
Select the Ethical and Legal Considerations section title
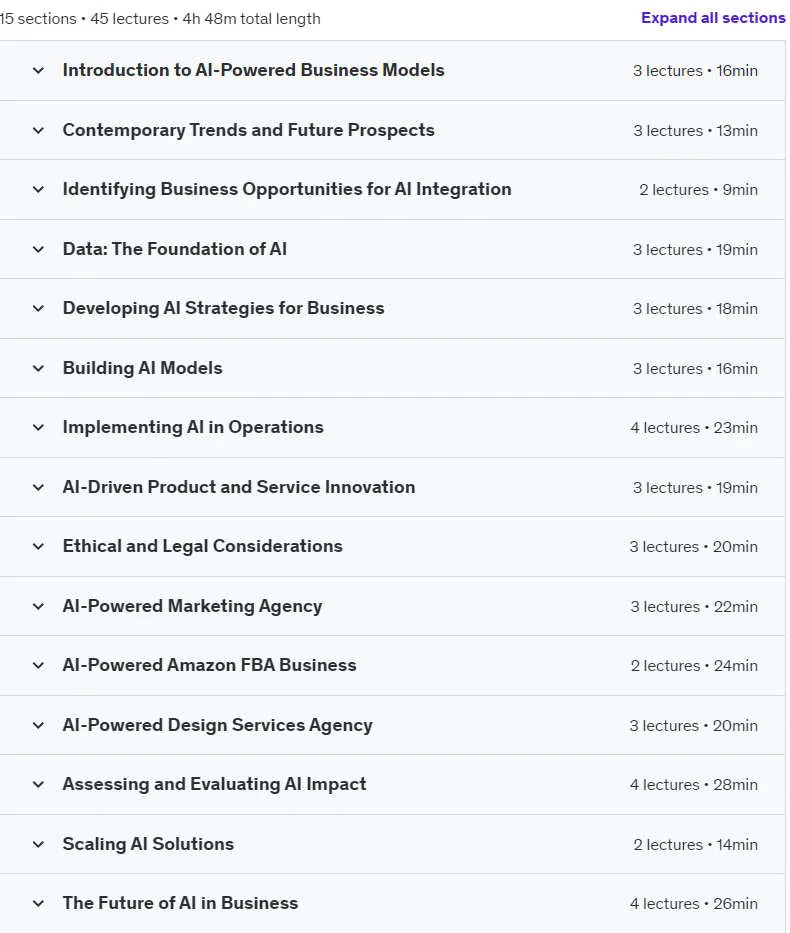pos(202,546)
